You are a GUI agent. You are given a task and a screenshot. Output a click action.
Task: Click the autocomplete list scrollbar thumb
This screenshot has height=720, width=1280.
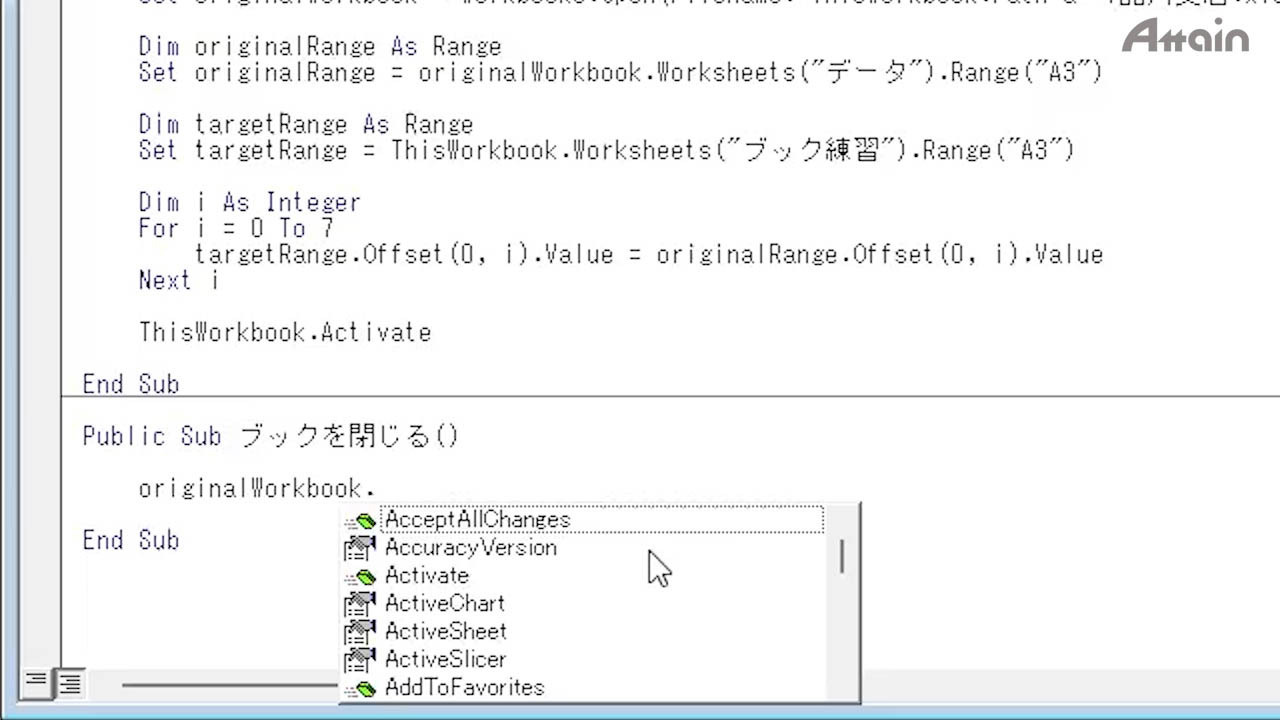pyautogui.click(x=842, y=556)
